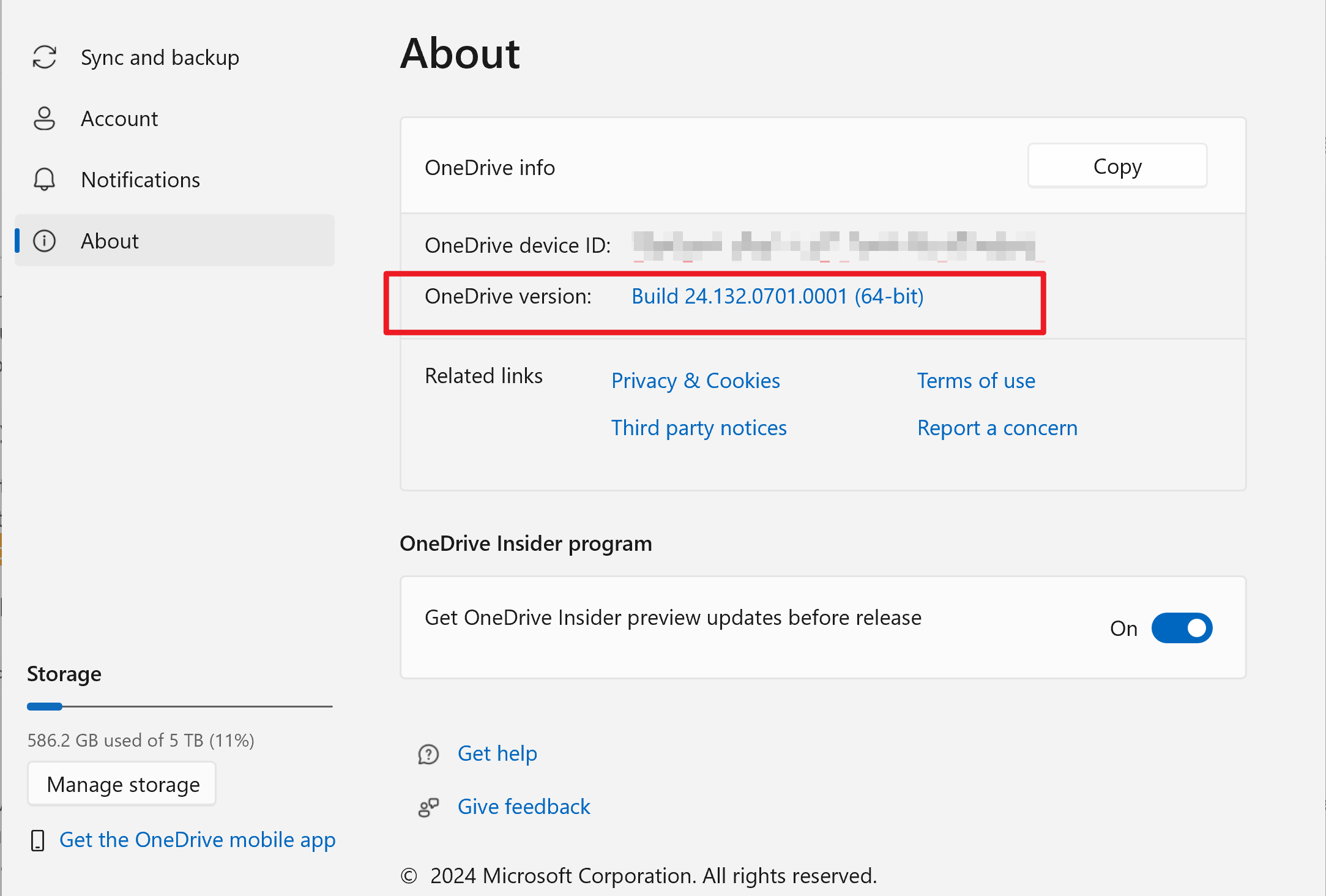Click the About page title
Viewport: 1326px width, 896px height.
coord(460,53)
